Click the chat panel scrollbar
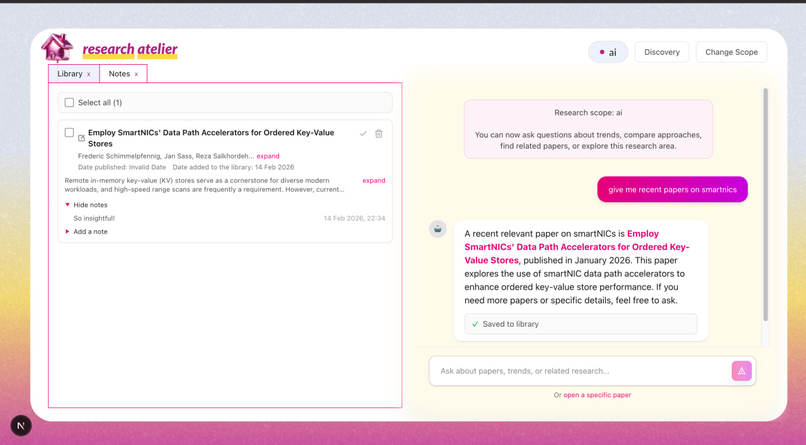Screen dimensions: 806x445 coord(765,206)
